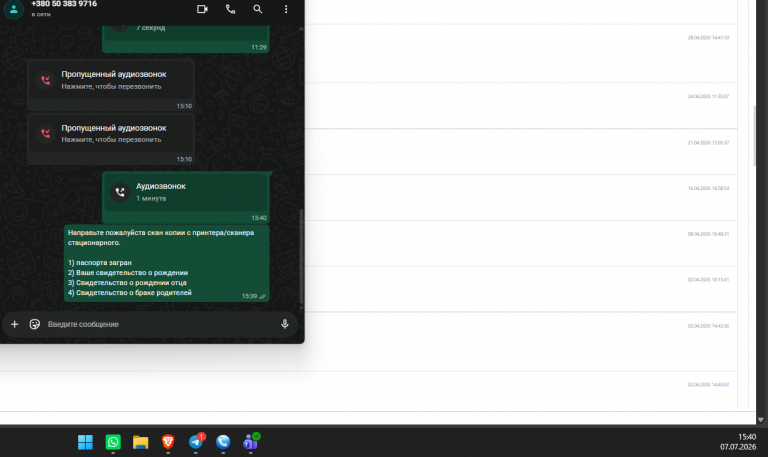Select background row dated 02.04.2026 14:43:02

point(369,391)
